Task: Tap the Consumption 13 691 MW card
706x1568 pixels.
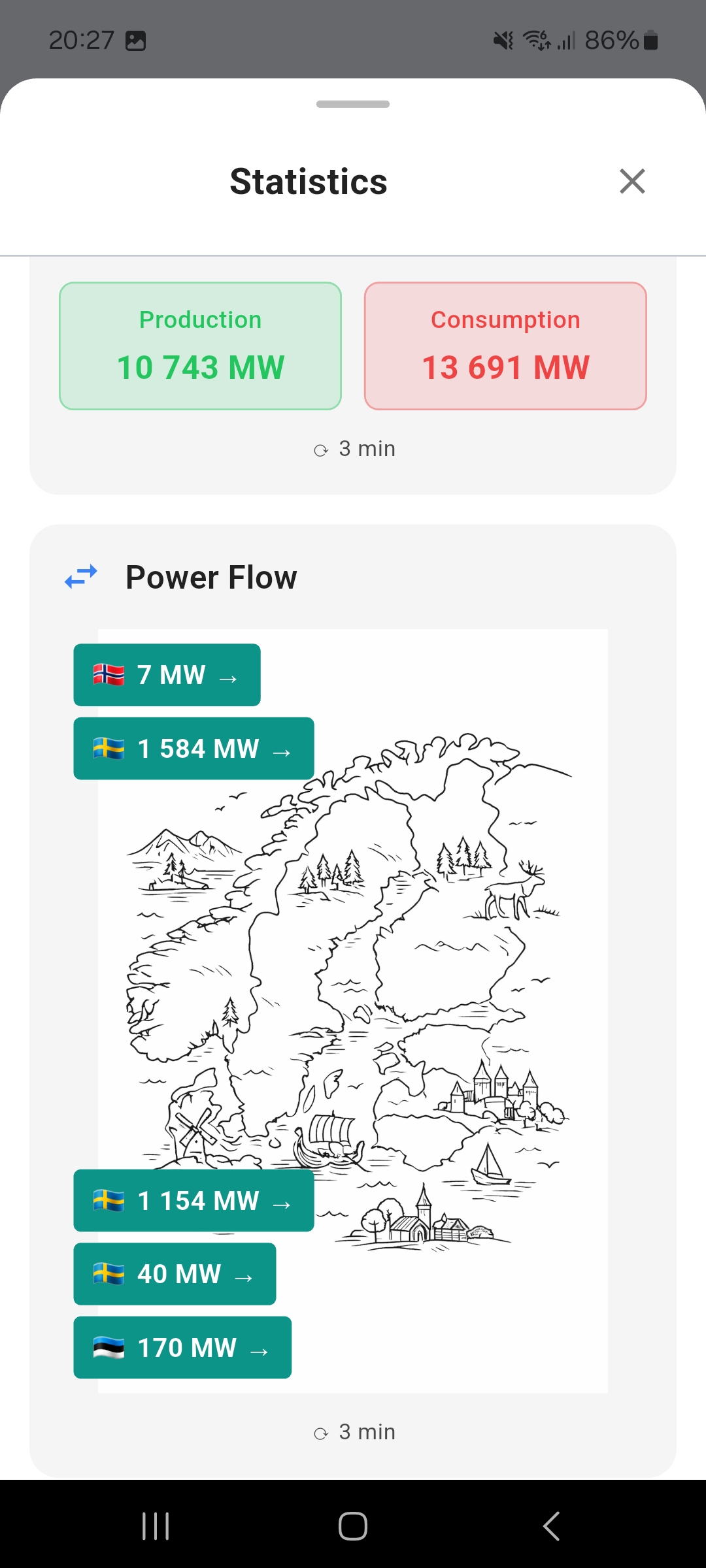Action: [x=505, y=346]
